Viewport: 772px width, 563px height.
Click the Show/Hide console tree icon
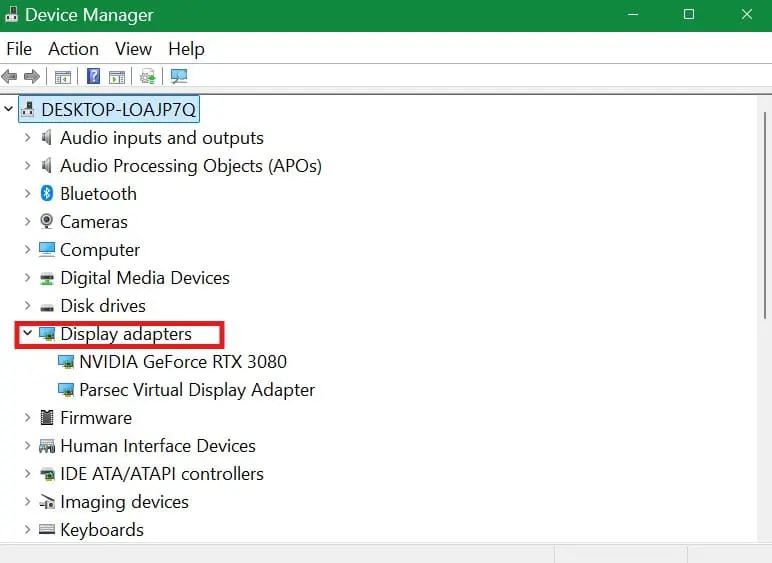pos(63,77)
